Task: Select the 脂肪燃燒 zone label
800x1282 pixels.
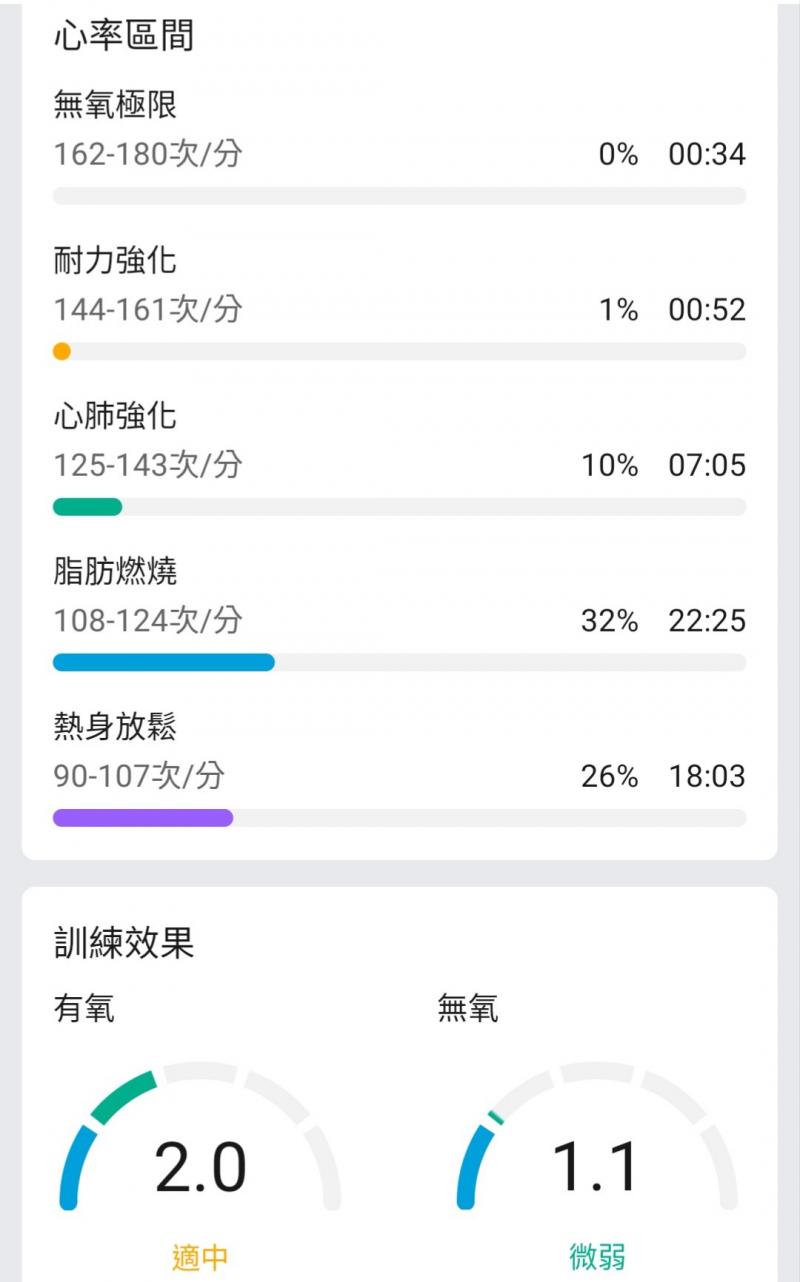Action: tap(115, 572)
